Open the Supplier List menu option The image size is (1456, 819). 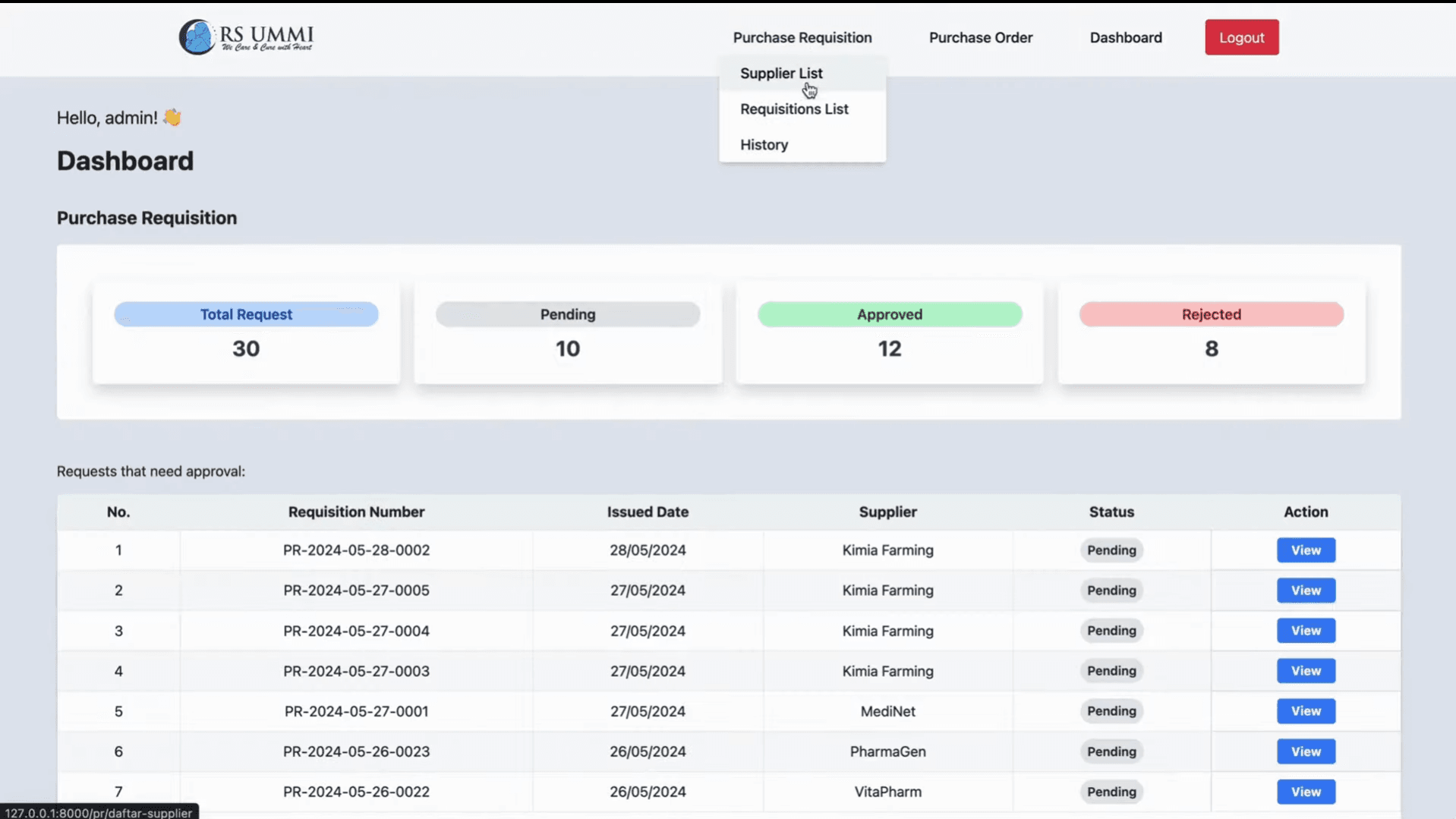point(781,73)
